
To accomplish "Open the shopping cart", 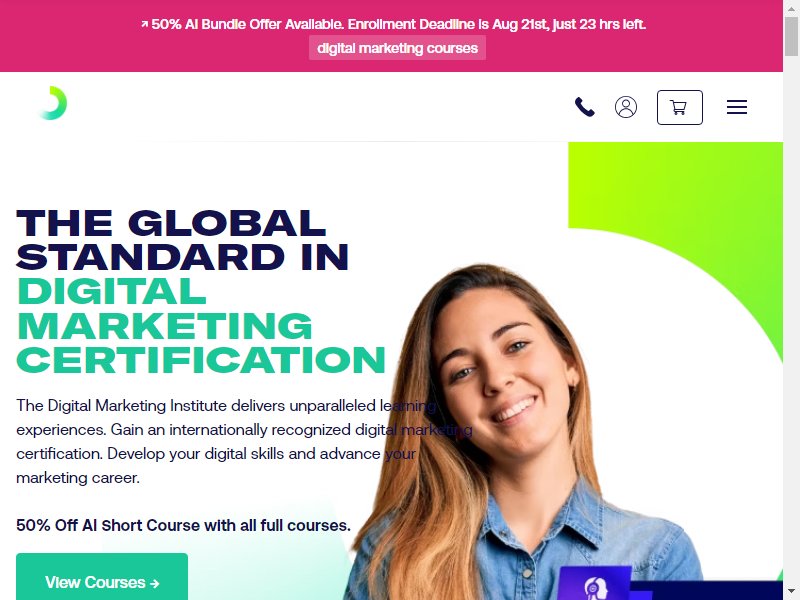I will (680, 107).
